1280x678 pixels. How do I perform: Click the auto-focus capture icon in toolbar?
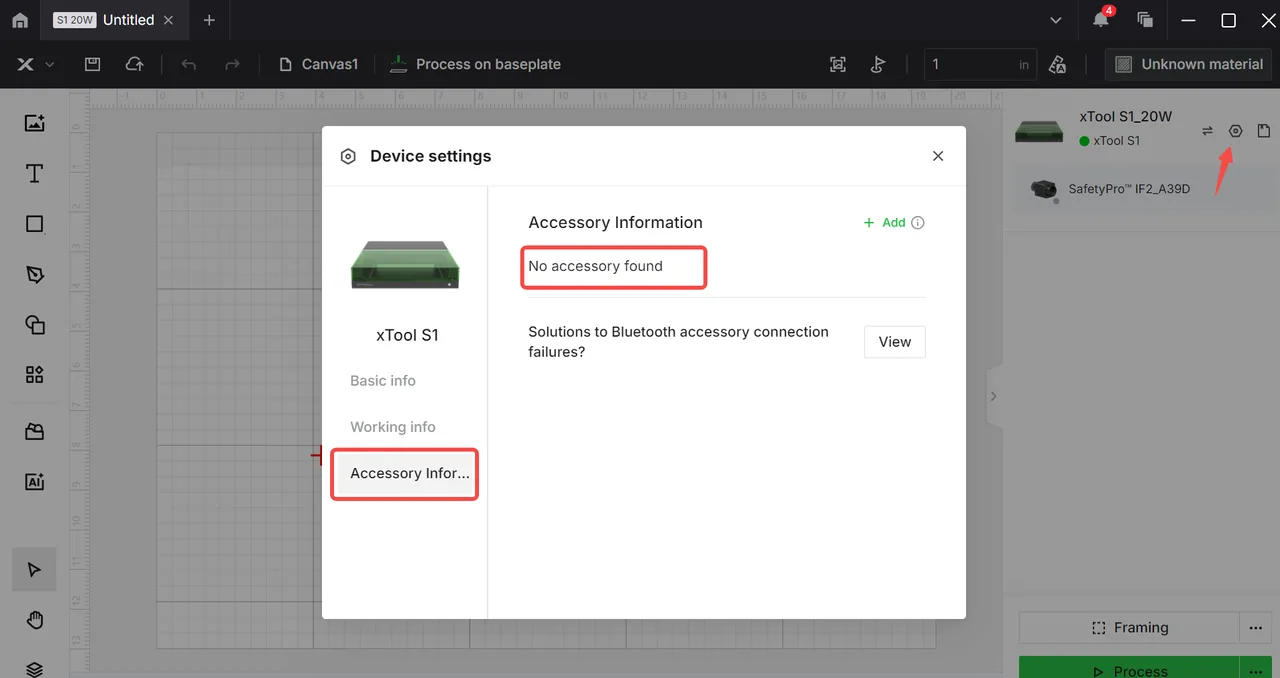tap(838, 64)
